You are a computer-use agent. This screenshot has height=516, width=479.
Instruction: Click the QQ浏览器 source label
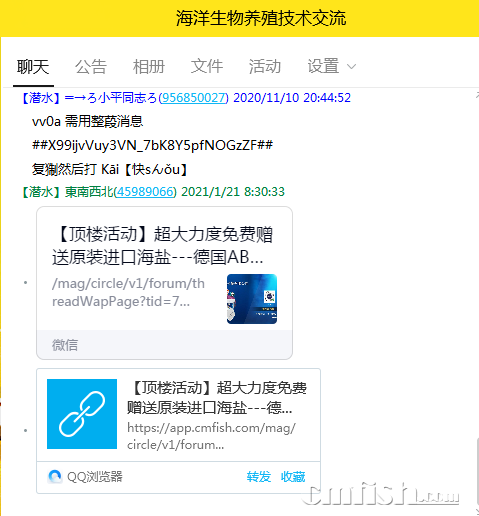point(95,477)
